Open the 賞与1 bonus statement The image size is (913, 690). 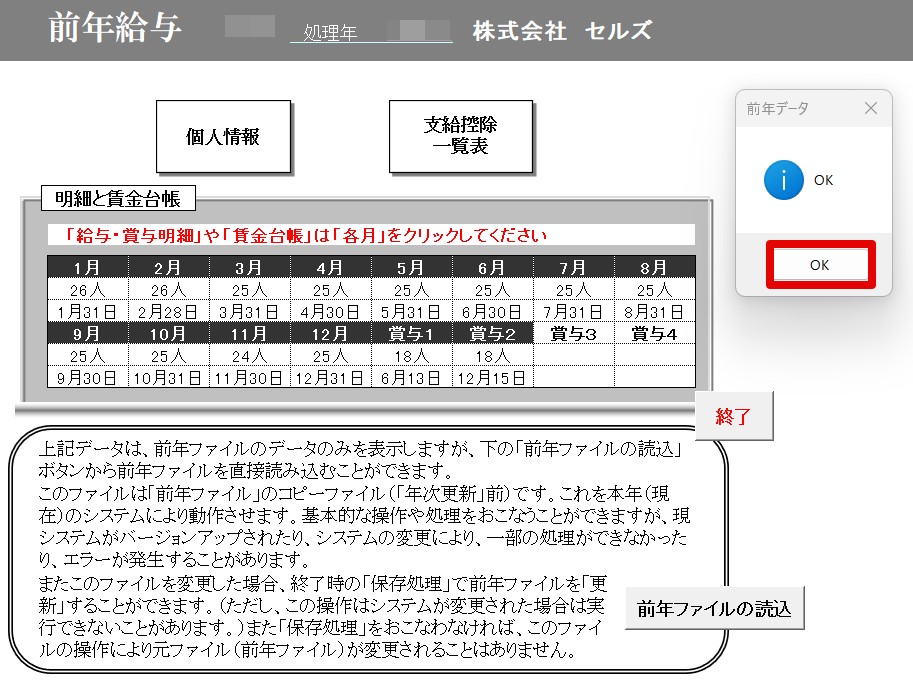(412, 334)
